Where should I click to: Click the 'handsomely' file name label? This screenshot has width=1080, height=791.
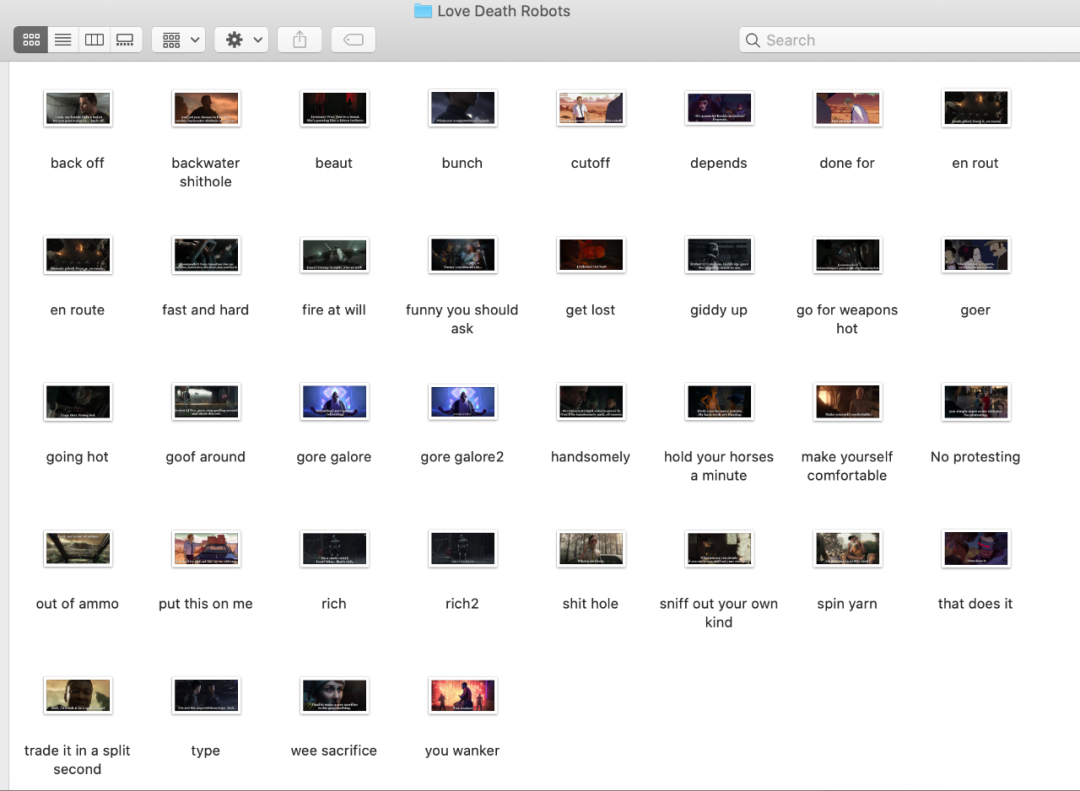(x=590, y=458)
